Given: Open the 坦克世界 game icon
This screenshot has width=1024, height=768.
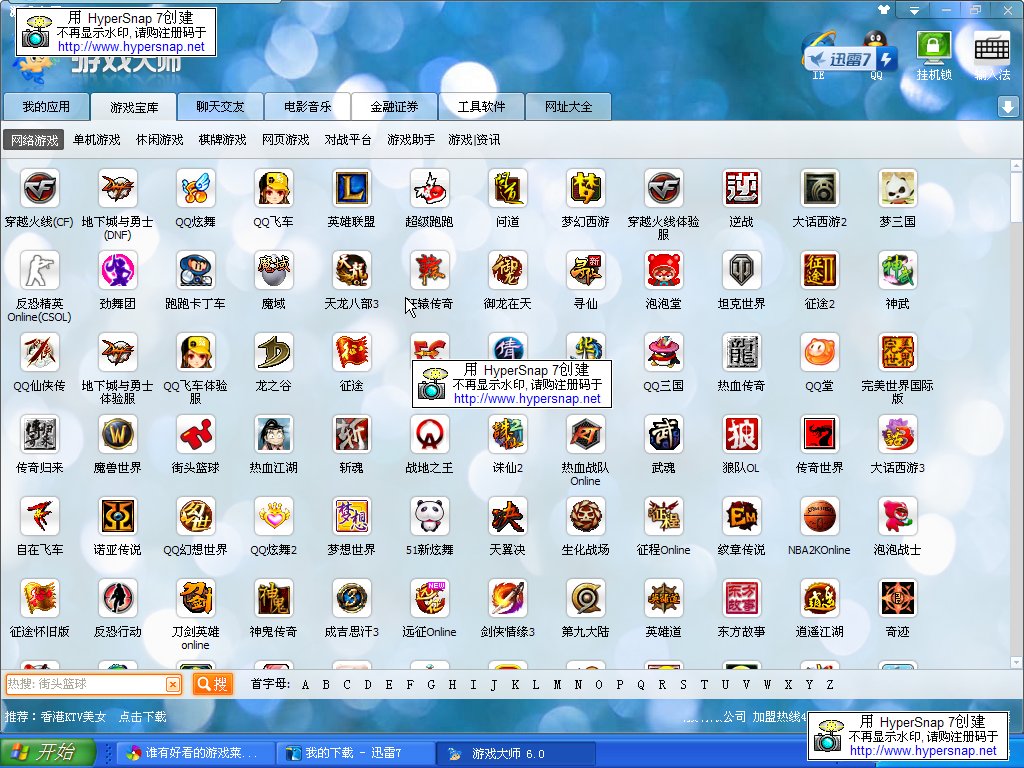Looking at the screenshot, I should point(741,270).
